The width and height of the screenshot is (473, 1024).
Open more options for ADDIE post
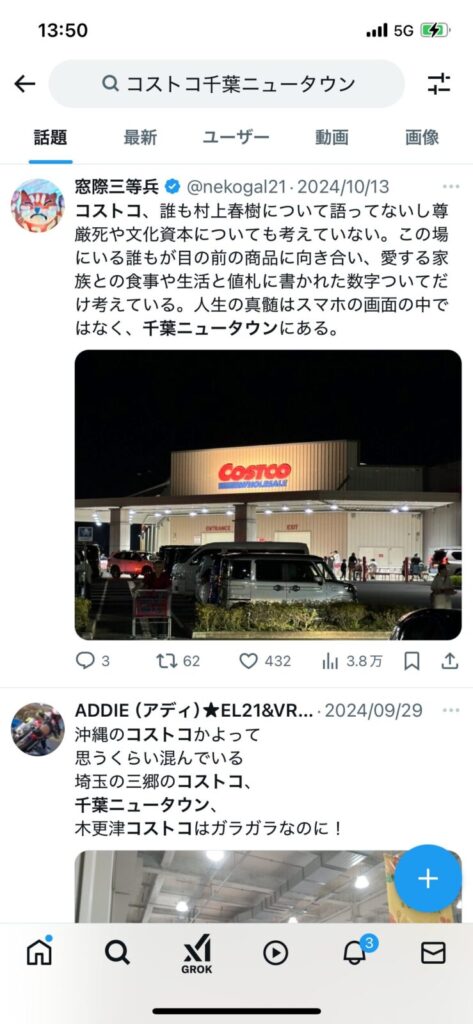point(451,710)
